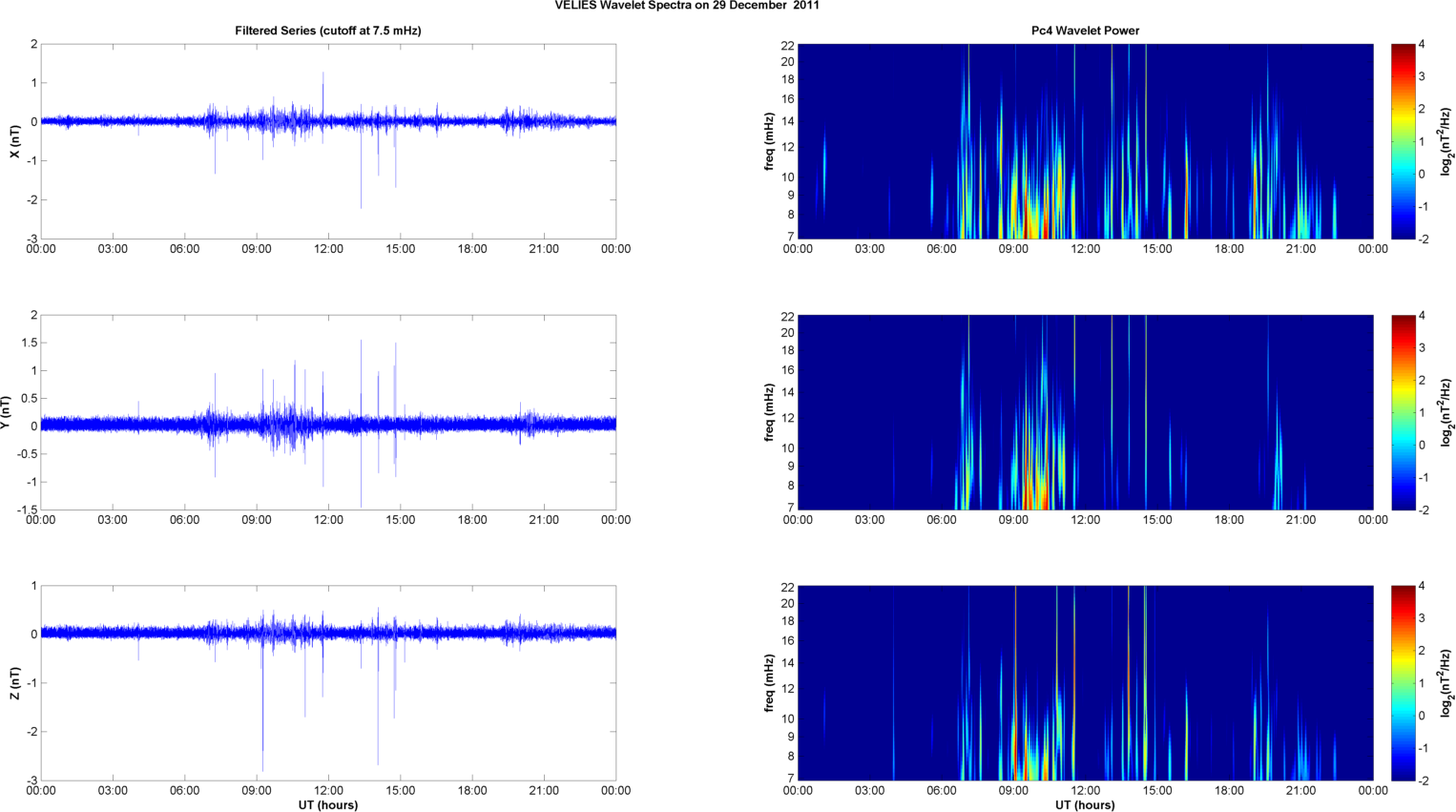Click the '-3' tick on the X (nT) axis
Screen dimensions: 1456x812
coord(32,239)
